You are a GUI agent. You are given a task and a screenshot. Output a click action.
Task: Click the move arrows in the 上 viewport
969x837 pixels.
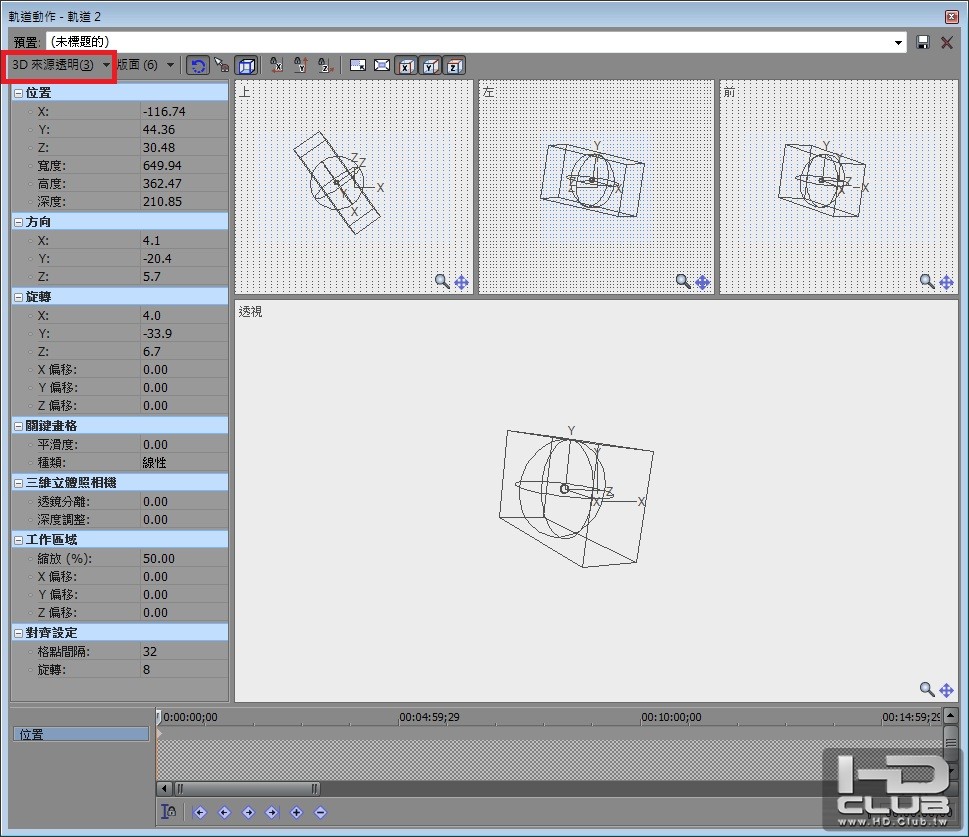pyautogui.click(x=462, y=283)
